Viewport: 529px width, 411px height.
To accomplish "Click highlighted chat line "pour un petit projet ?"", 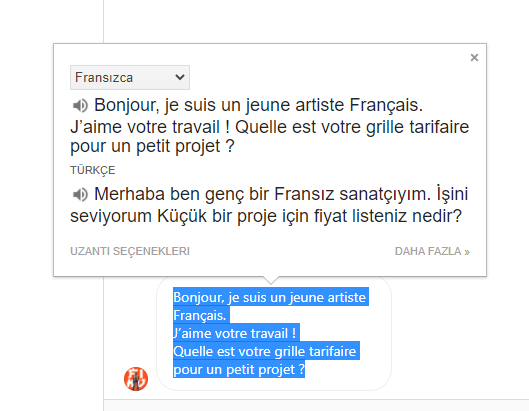I will point(239,369).
